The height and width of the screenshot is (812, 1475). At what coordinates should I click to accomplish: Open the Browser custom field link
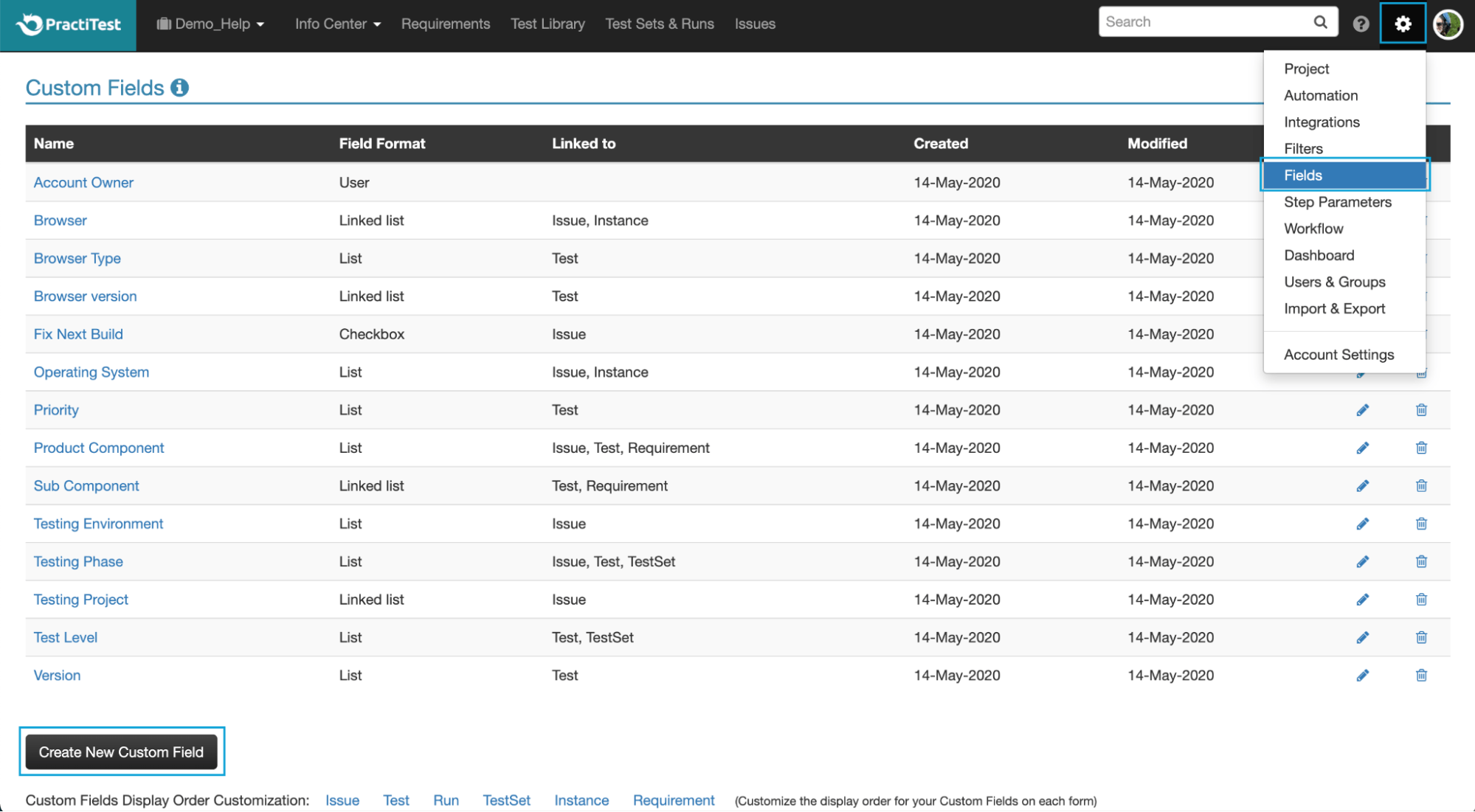60,220
